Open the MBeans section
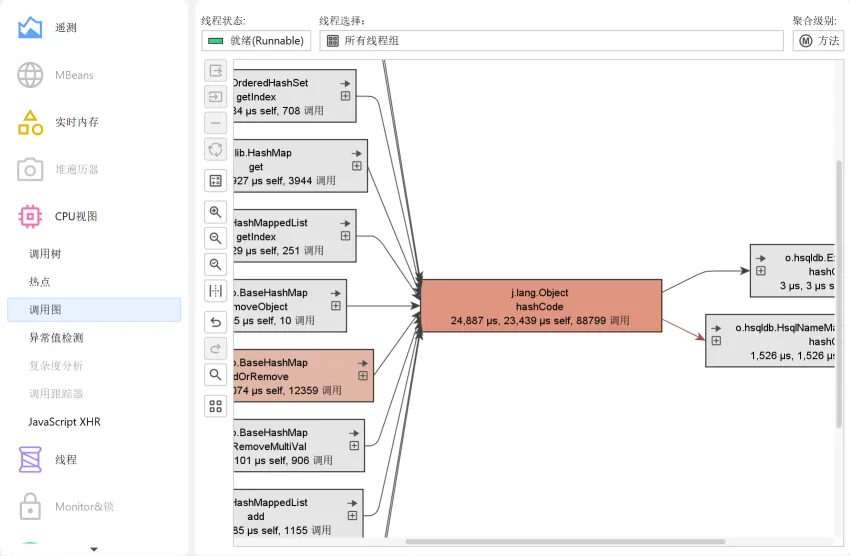850x556 pixels. click(x=55, y=75)
